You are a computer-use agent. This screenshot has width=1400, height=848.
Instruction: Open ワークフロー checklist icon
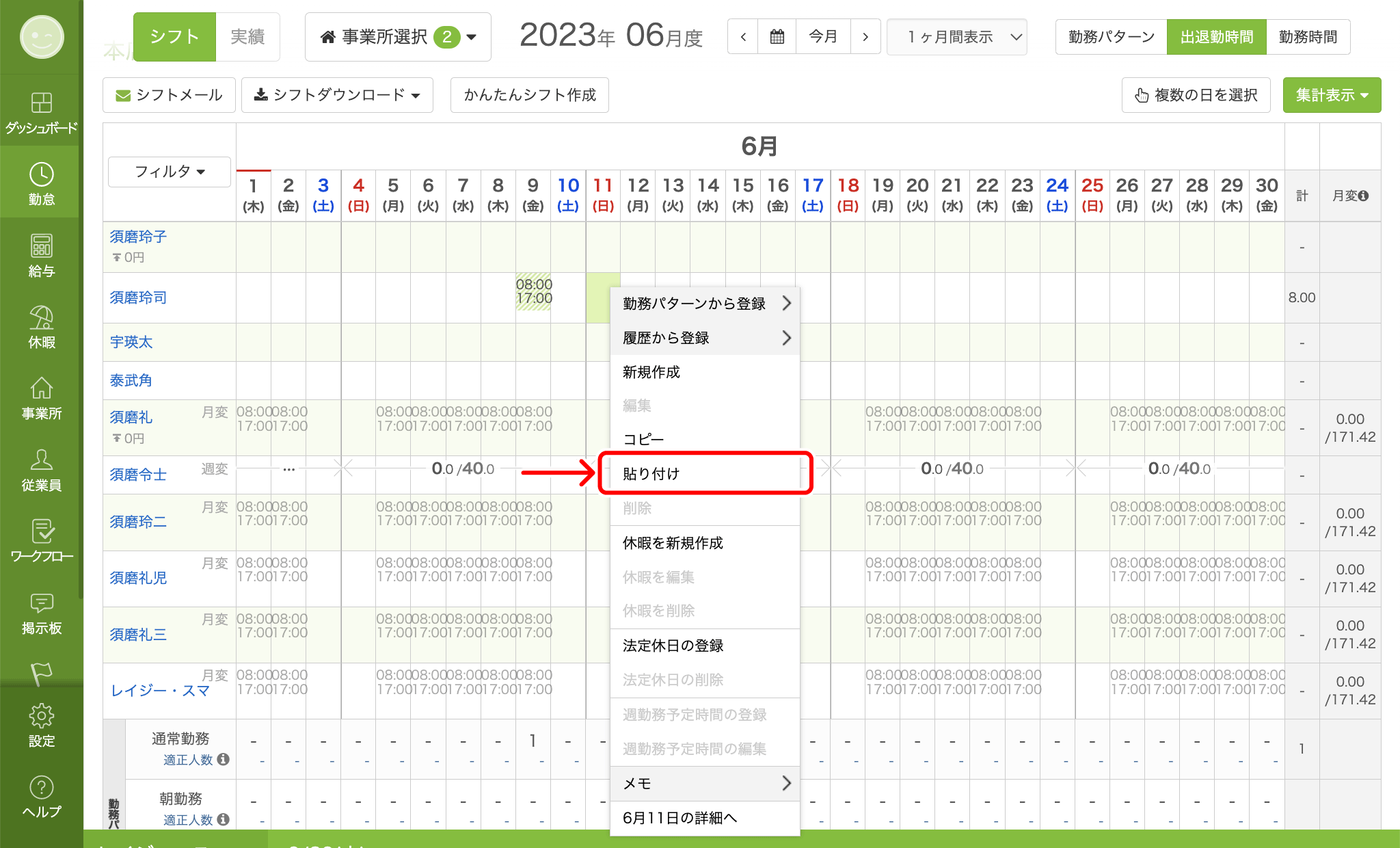(41, 532)
